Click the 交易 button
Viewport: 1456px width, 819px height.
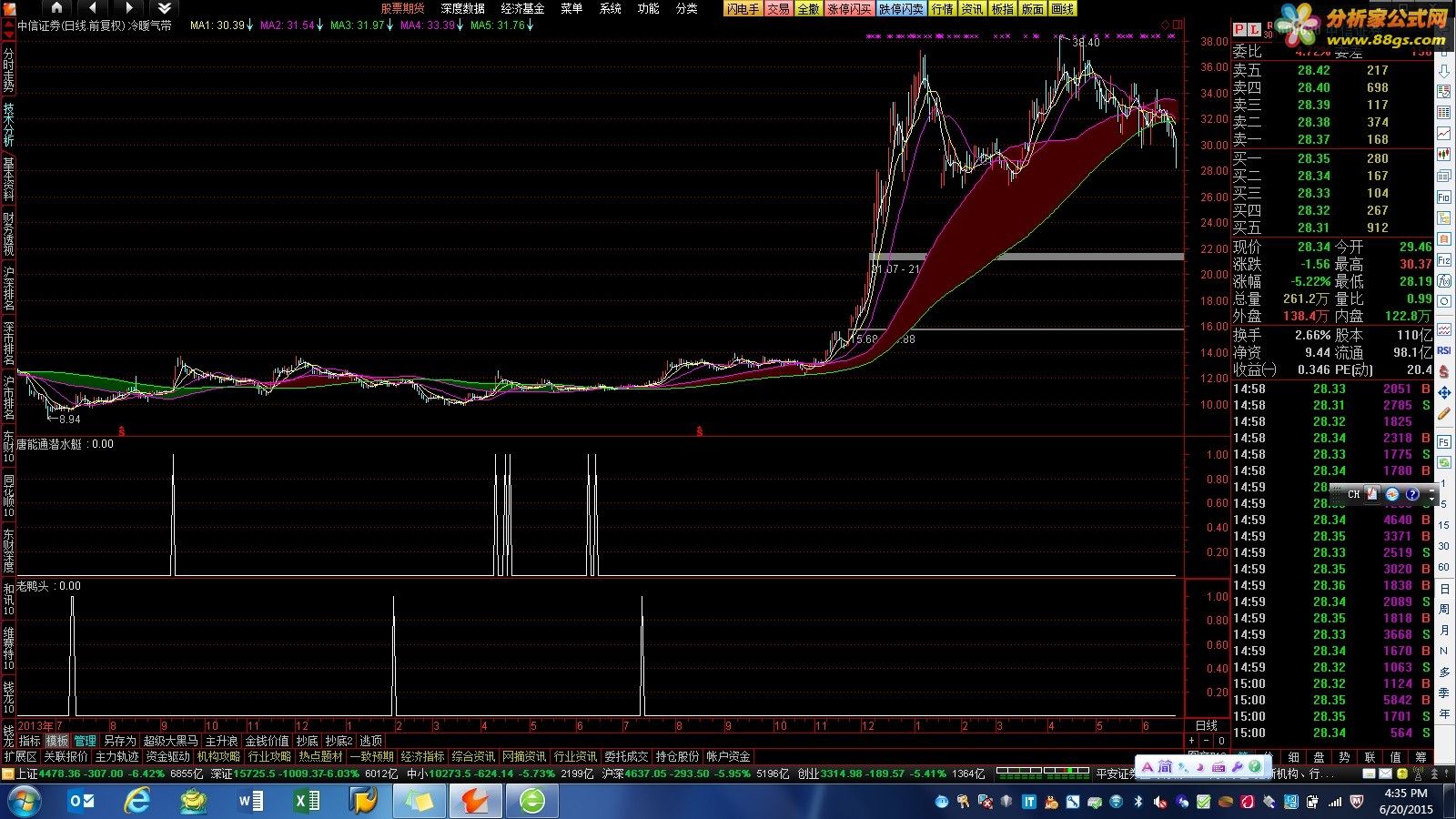pos(778,9)
